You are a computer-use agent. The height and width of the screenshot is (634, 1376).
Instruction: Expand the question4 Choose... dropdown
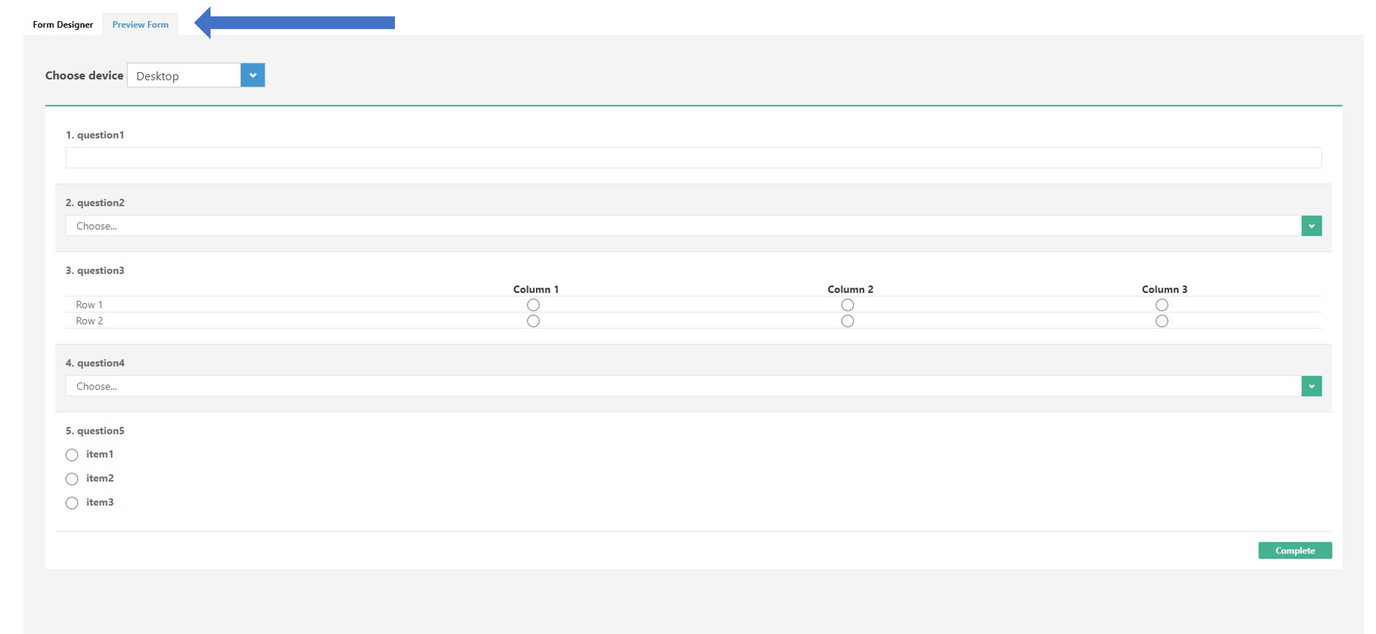pyautogui.click(x=693, y=385)
